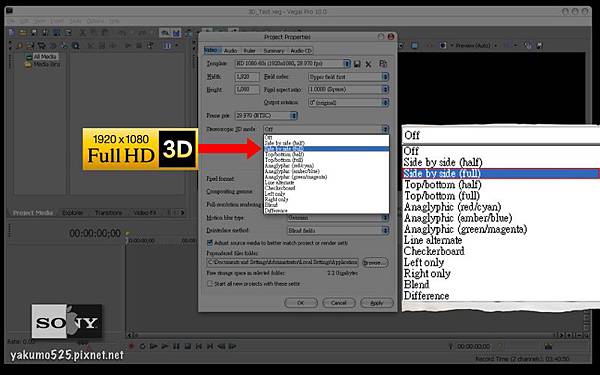The image size is (600, 375).
Task: Click the New project icon in main toolbar
Action: 11,33
